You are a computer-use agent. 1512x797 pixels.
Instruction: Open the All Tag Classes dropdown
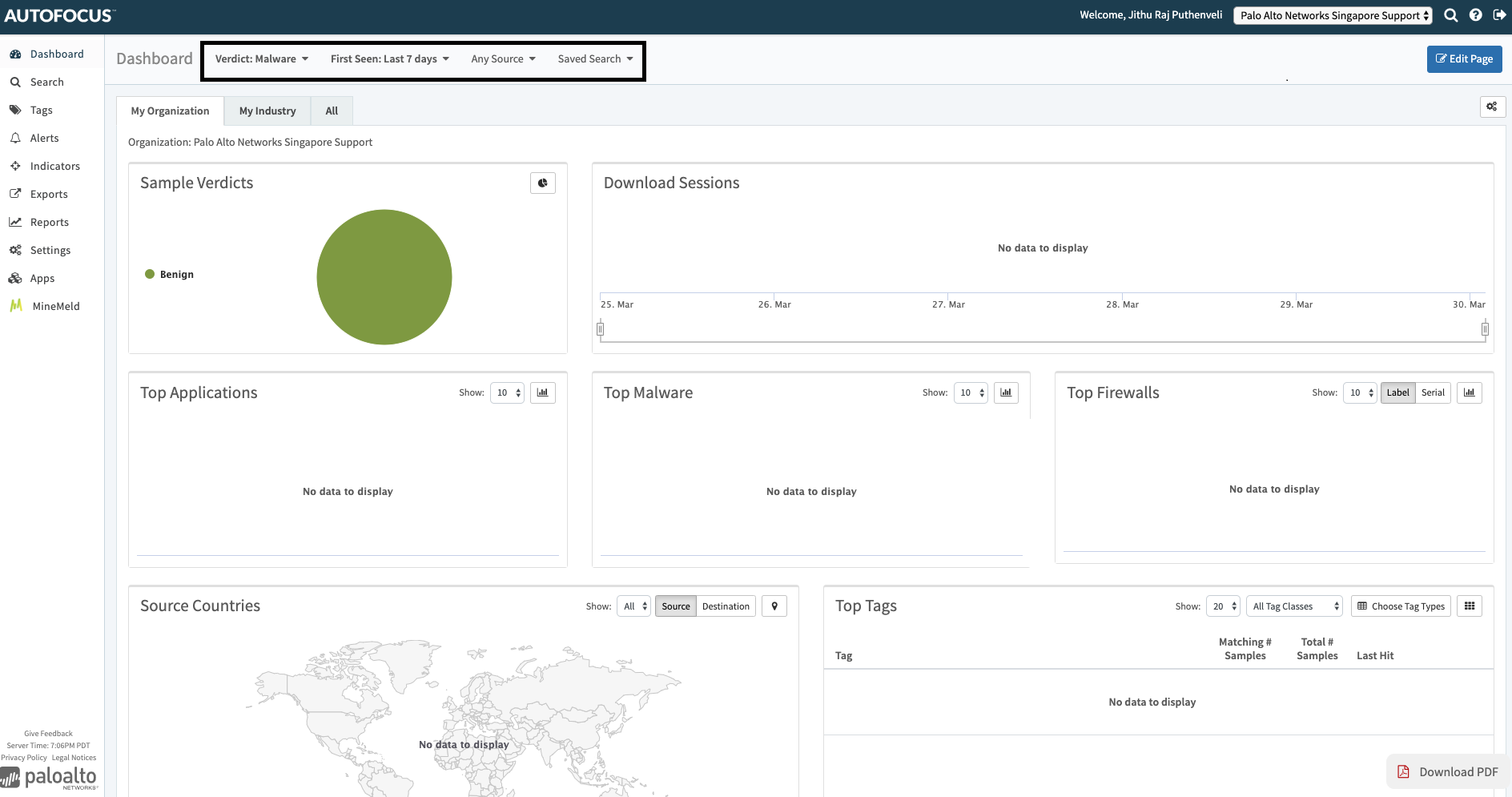point(1293,606)
